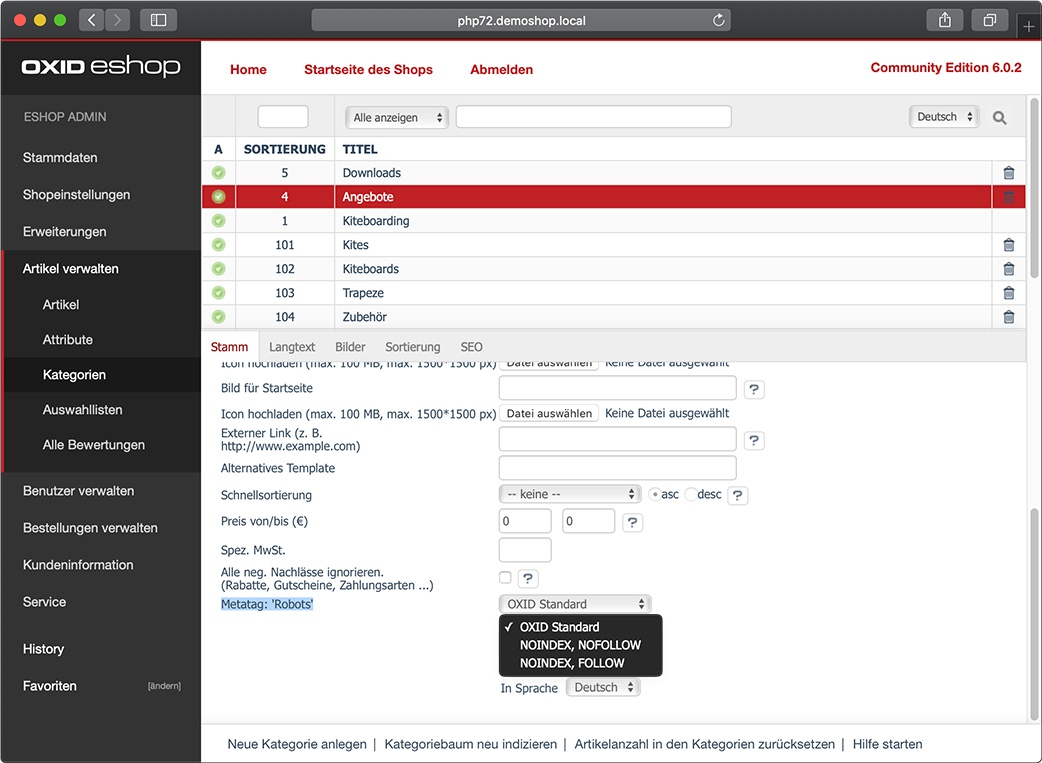Open help for Schnellsortierung
The height and width of the screenshot is (763, 1042).
738,495
